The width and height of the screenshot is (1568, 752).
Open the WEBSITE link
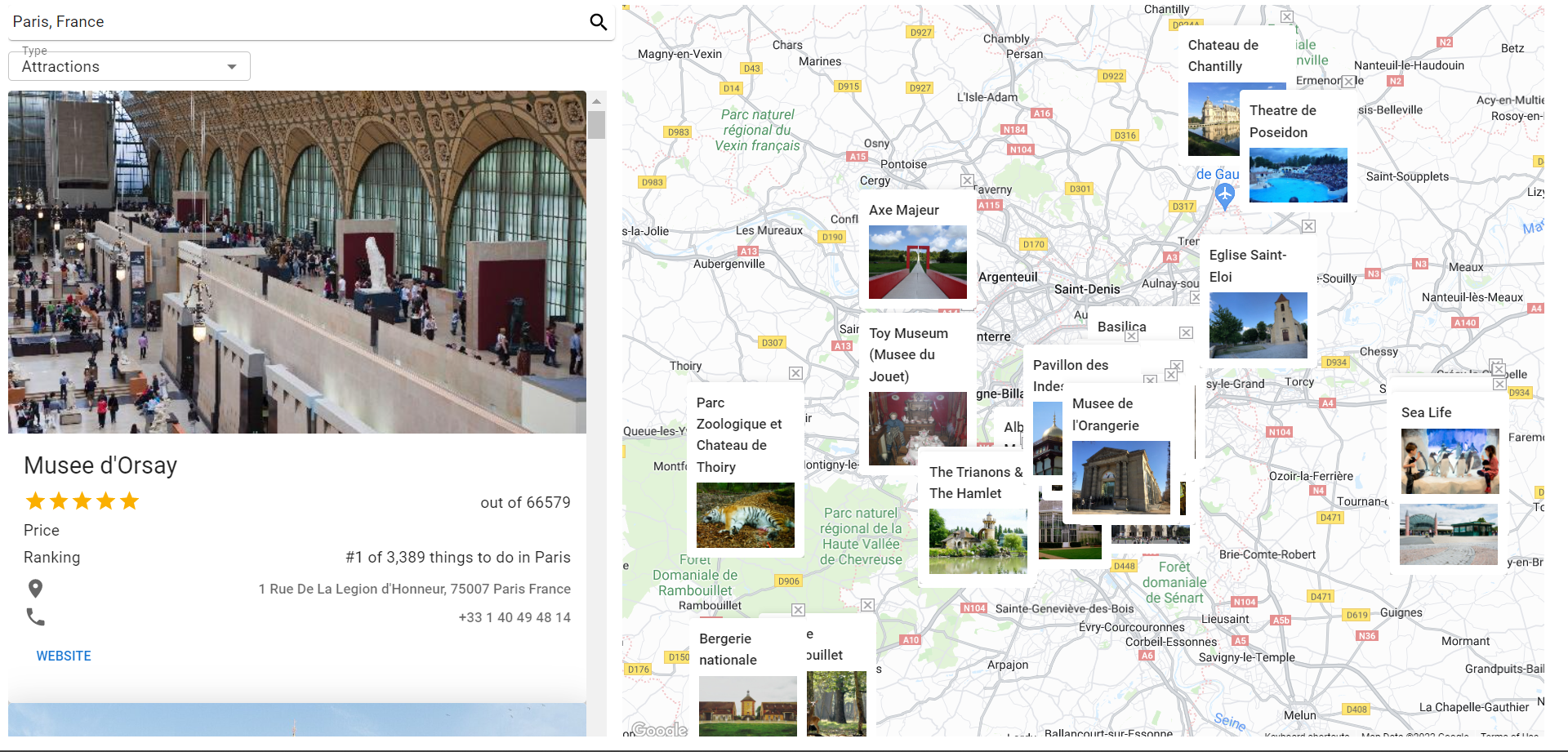[64, 656]
